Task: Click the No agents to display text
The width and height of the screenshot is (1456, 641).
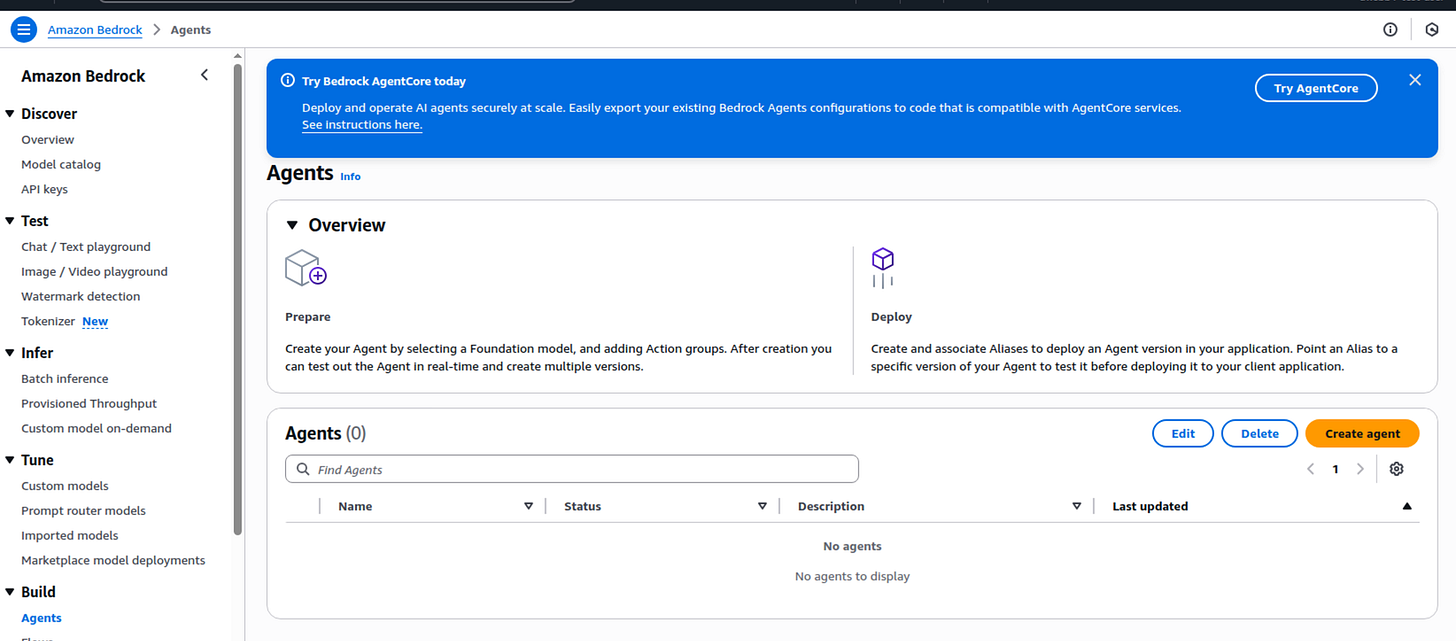Action: click(x=852, y=576)
